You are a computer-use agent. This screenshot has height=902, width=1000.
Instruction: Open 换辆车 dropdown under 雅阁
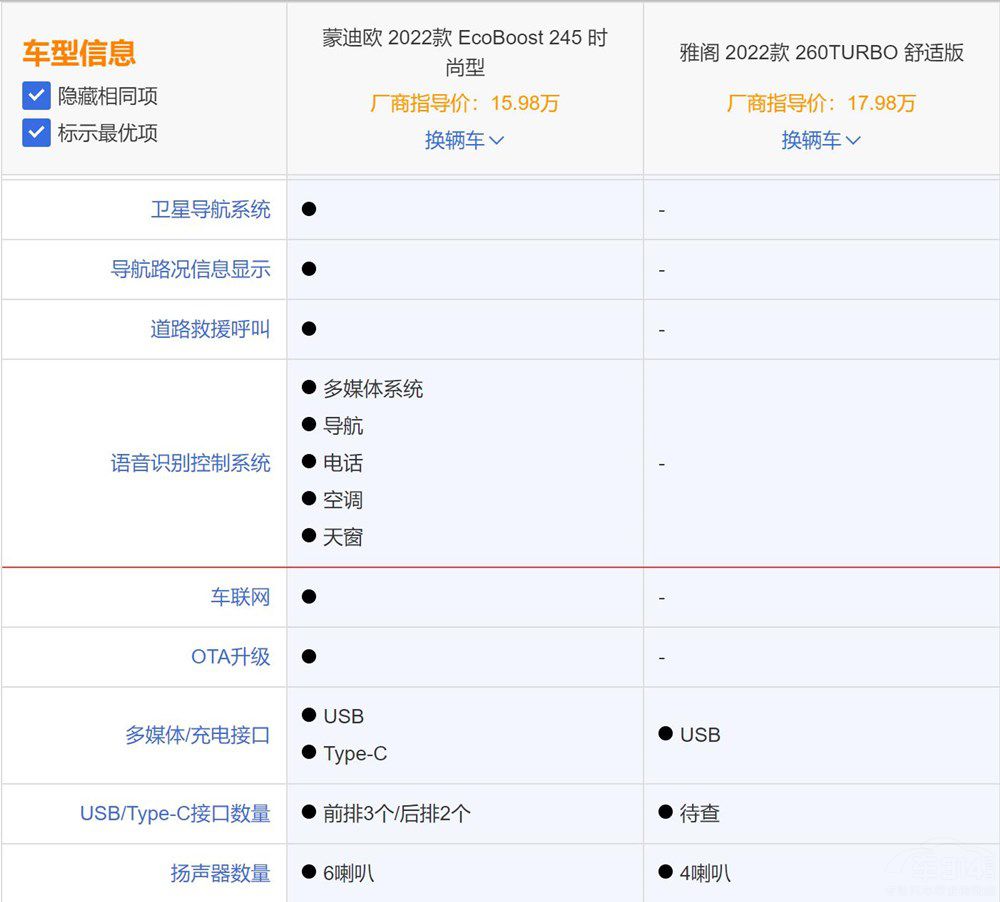click(x=820, y=140)
